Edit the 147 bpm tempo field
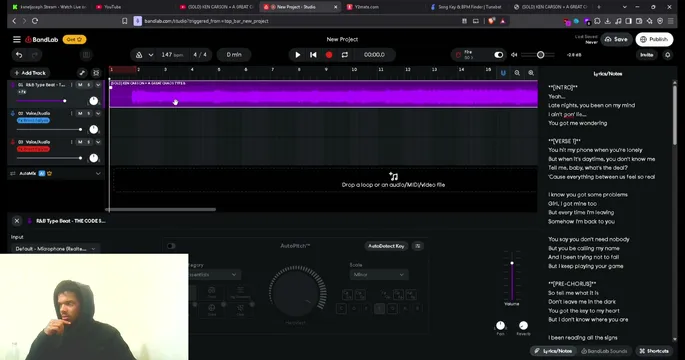The height and width of the screenshot is (360, 685). coord(172,55)
